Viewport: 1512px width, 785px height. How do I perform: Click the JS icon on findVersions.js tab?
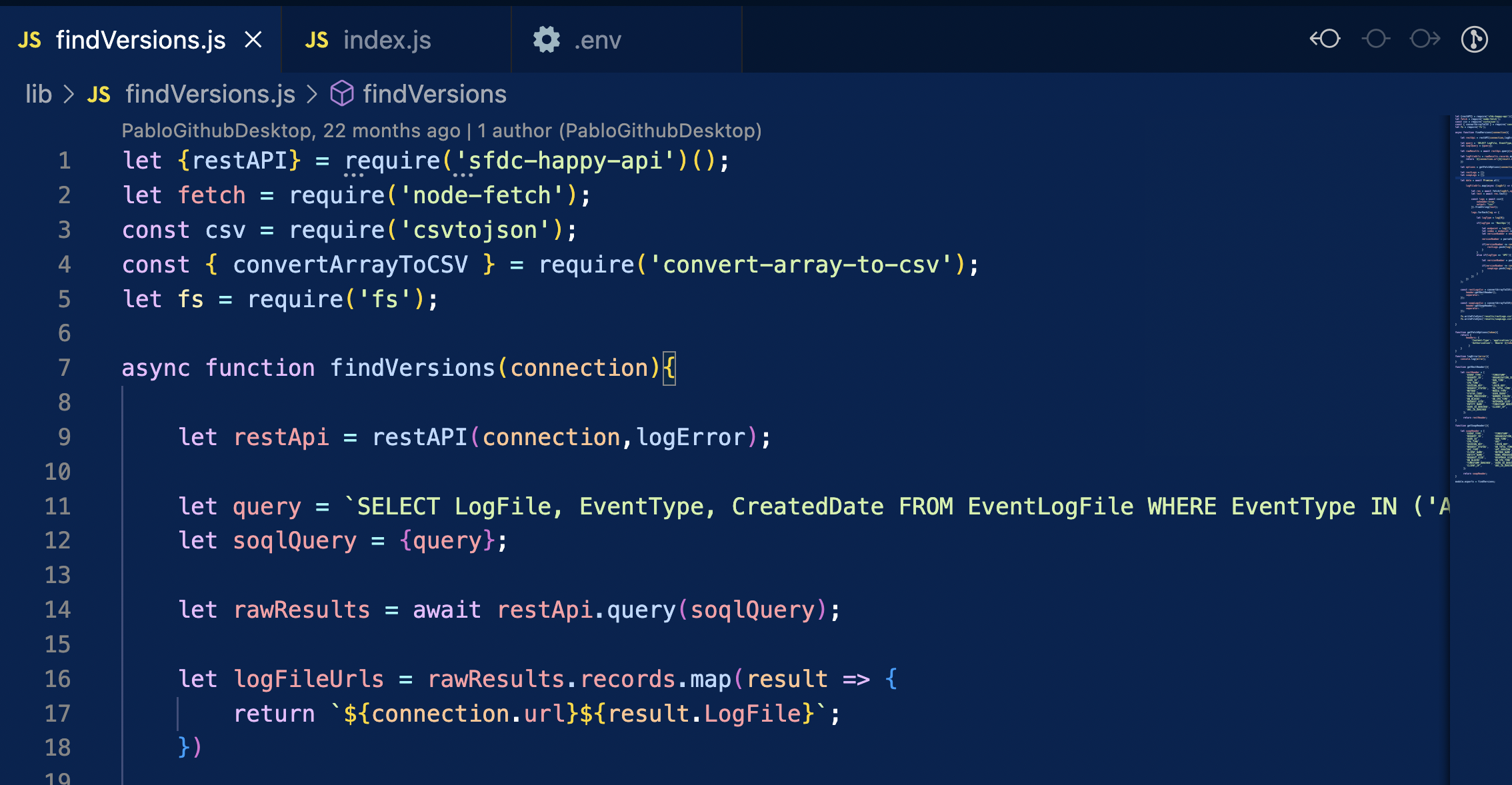29,41
